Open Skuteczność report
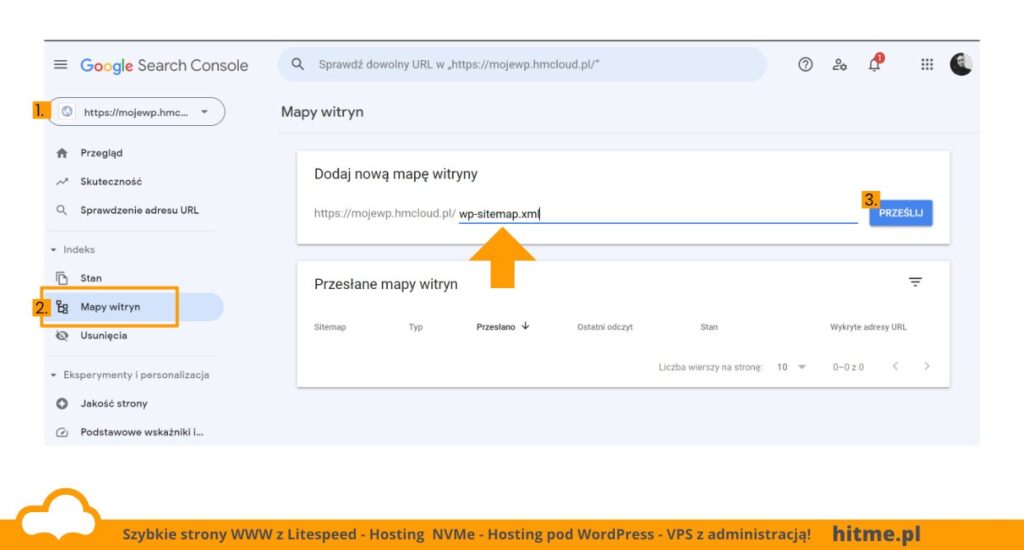Screen dimensions: 1024x550 [111, 182]
